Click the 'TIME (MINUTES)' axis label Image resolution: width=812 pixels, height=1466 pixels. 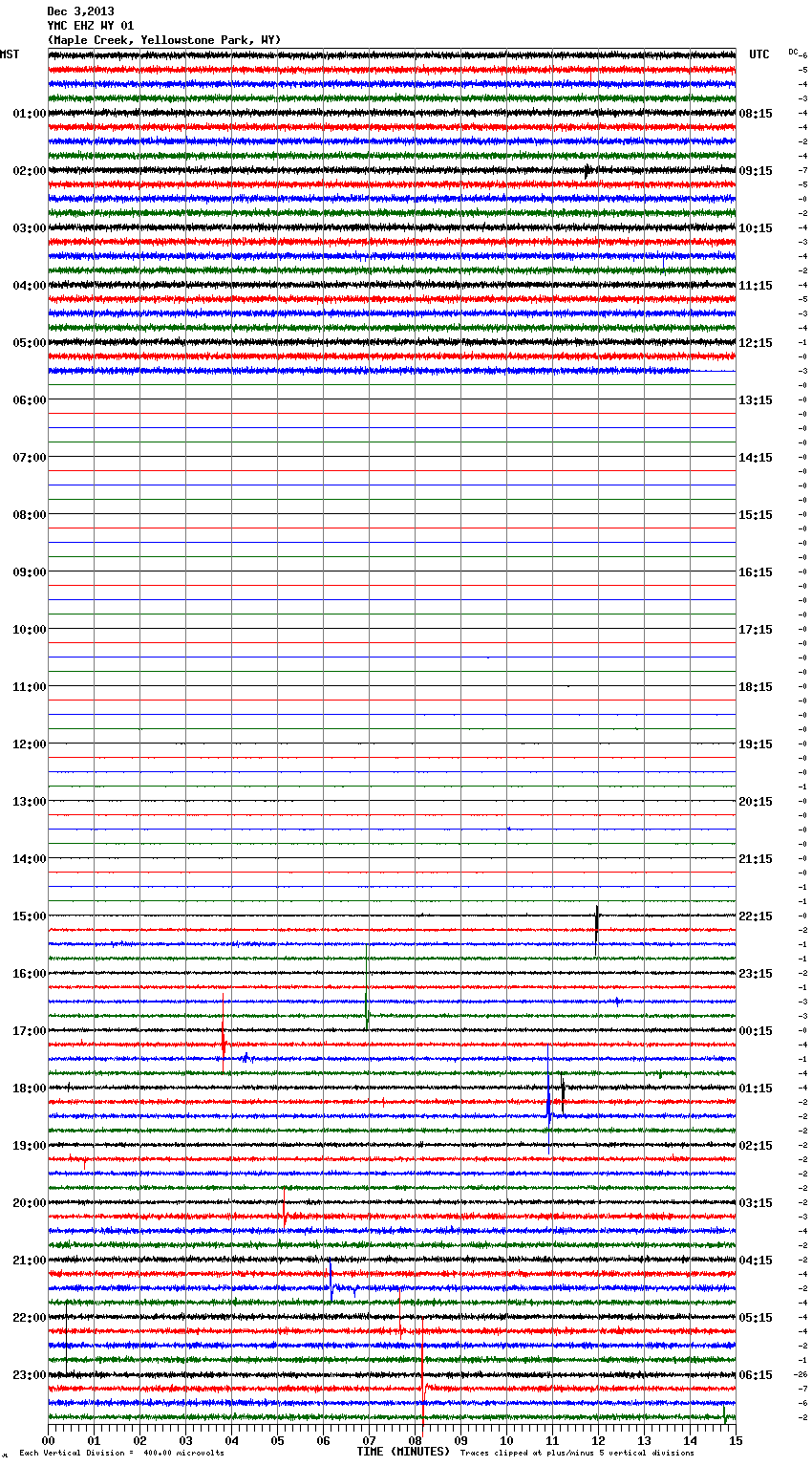coord(403,1452)
